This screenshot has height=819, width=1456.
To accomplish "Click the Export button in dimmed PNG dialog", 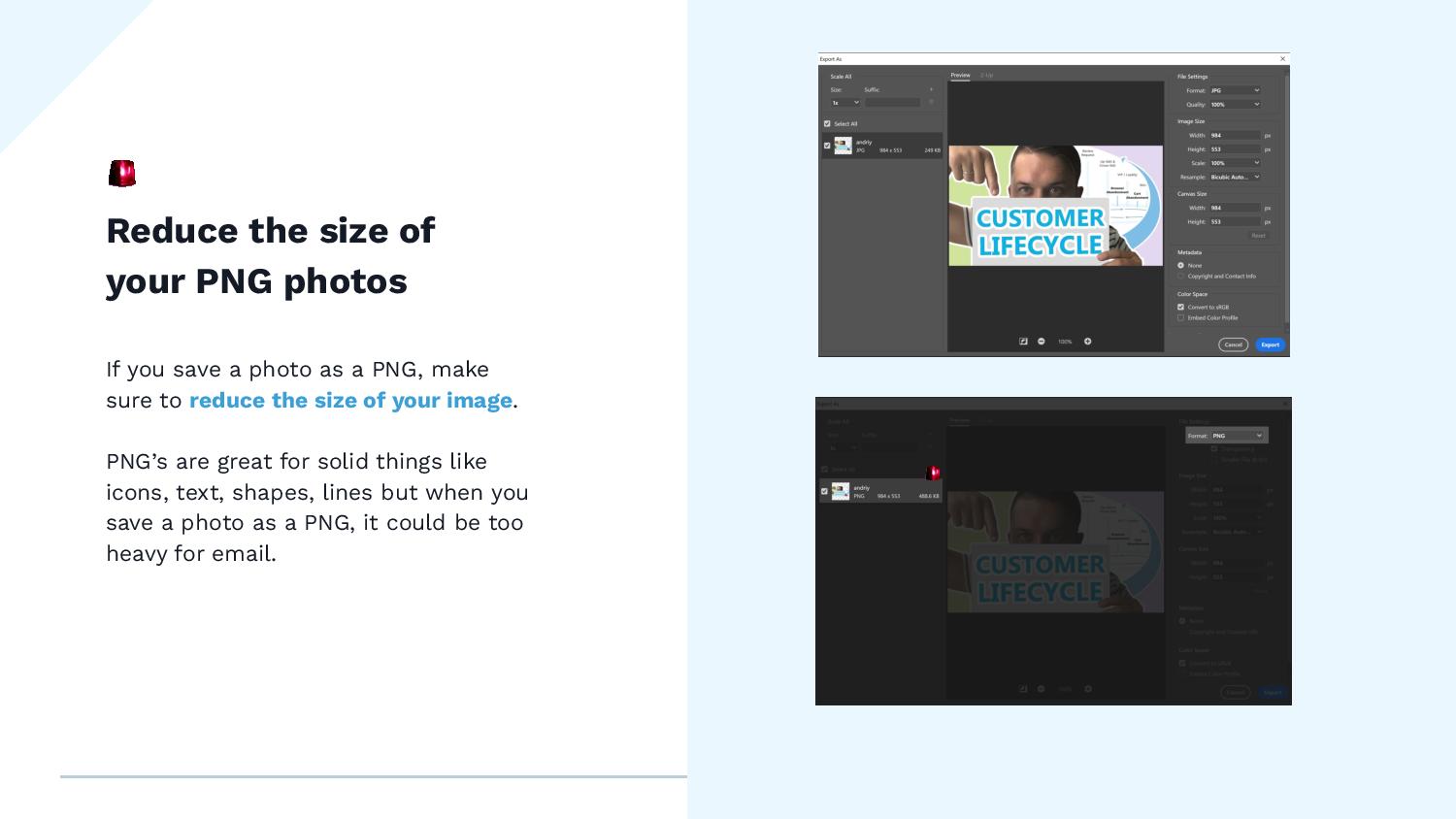I will pos(1273,692).
